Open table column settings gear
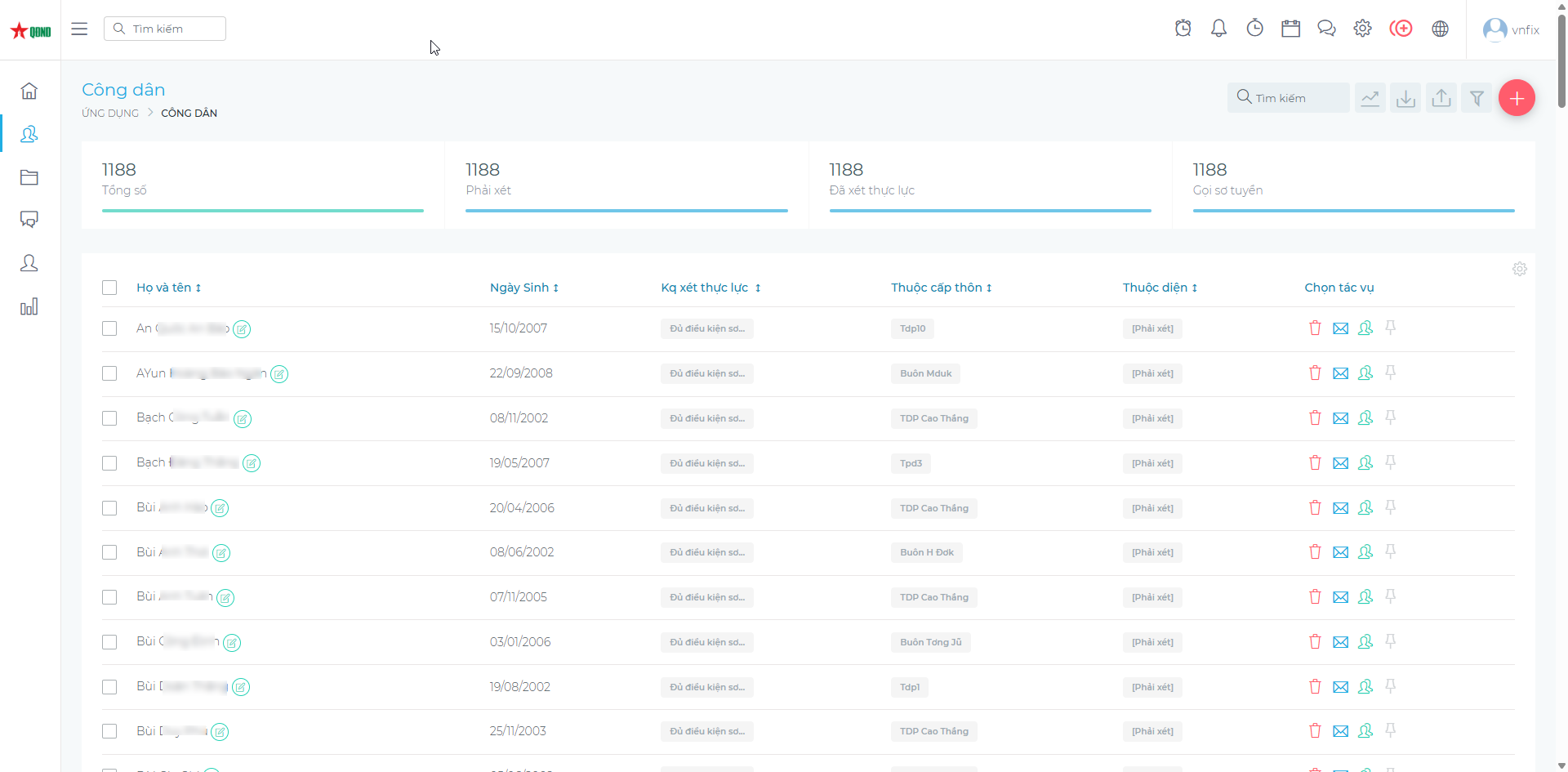This screenshot has width=1568, height=772. 1520,269
